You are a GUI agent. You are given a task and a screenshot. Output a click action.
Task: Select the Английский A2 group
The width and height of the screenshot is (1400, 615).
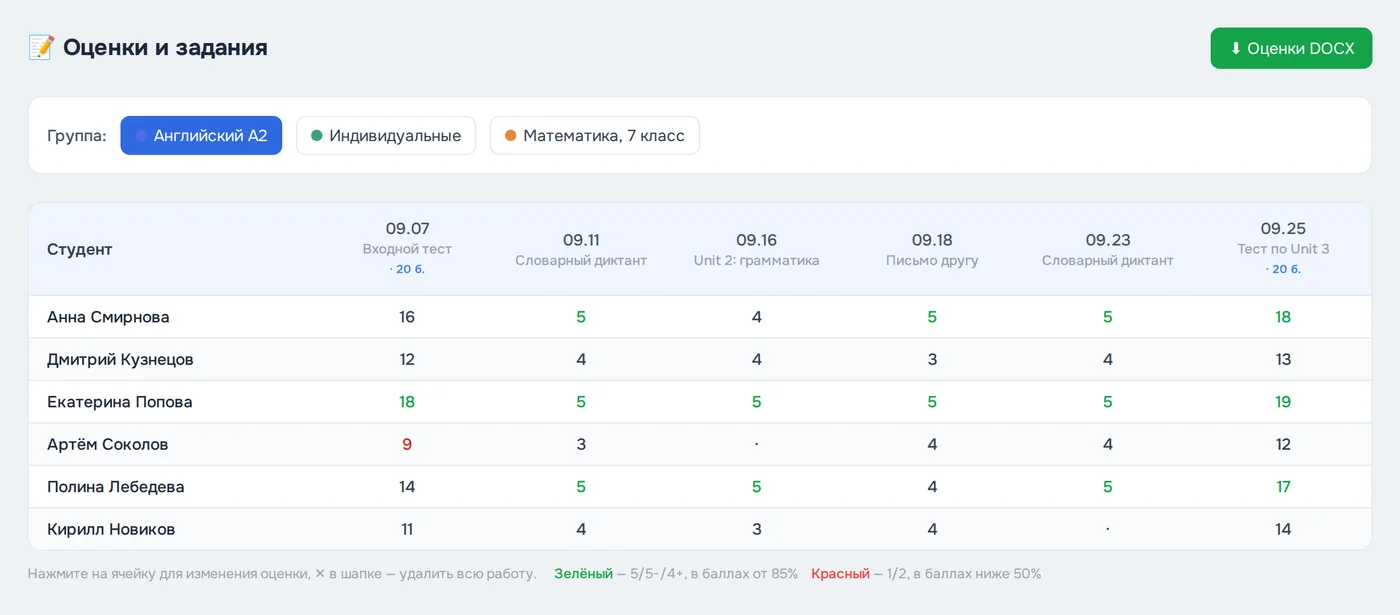[x=201, y=136]
